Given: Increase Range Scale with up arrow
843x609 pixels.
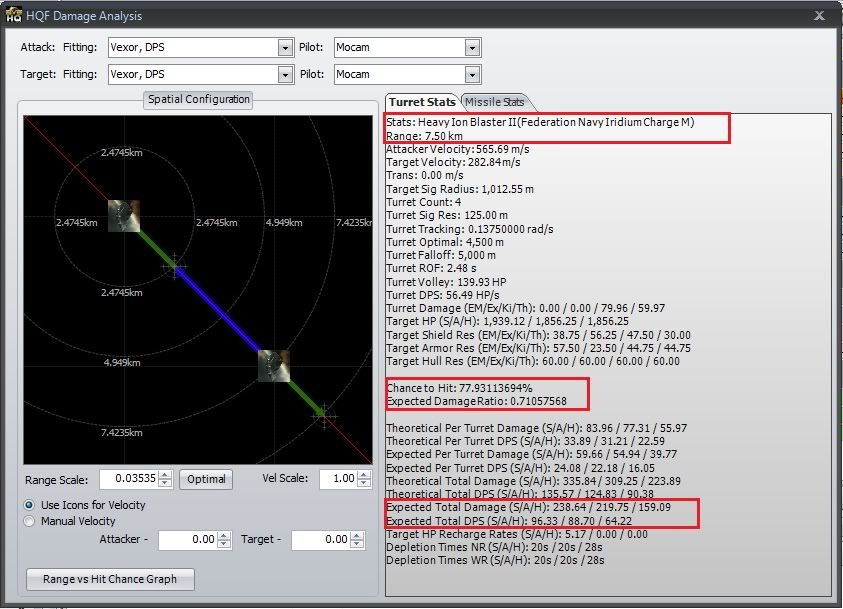Looking at the screenshot, I should (x=166, y=475).
